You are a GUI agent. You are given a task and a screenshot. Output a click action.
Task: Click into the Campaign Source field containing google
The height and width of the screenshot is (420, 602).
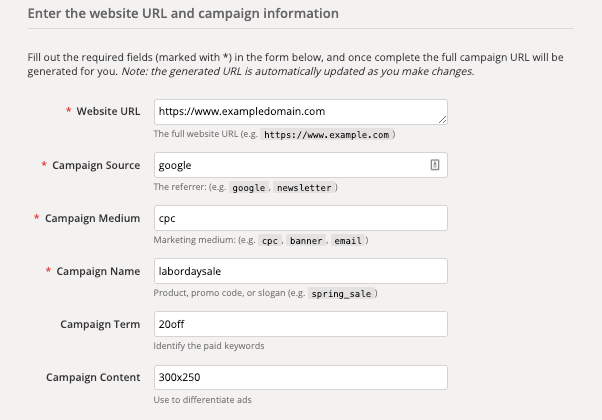[301, 165]
